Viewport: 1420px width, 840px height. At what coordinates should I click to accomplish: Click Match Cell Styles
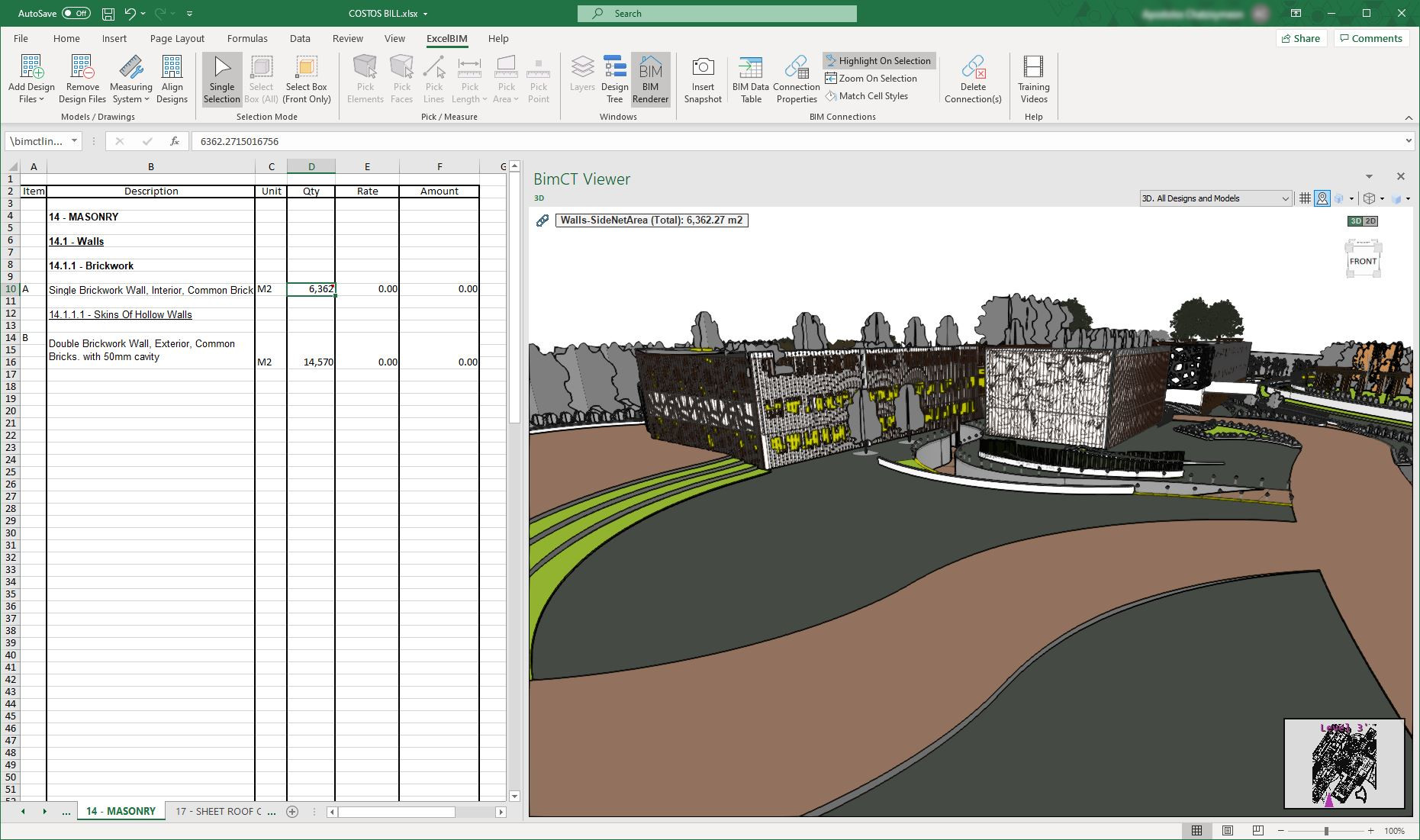coord(868,96)
